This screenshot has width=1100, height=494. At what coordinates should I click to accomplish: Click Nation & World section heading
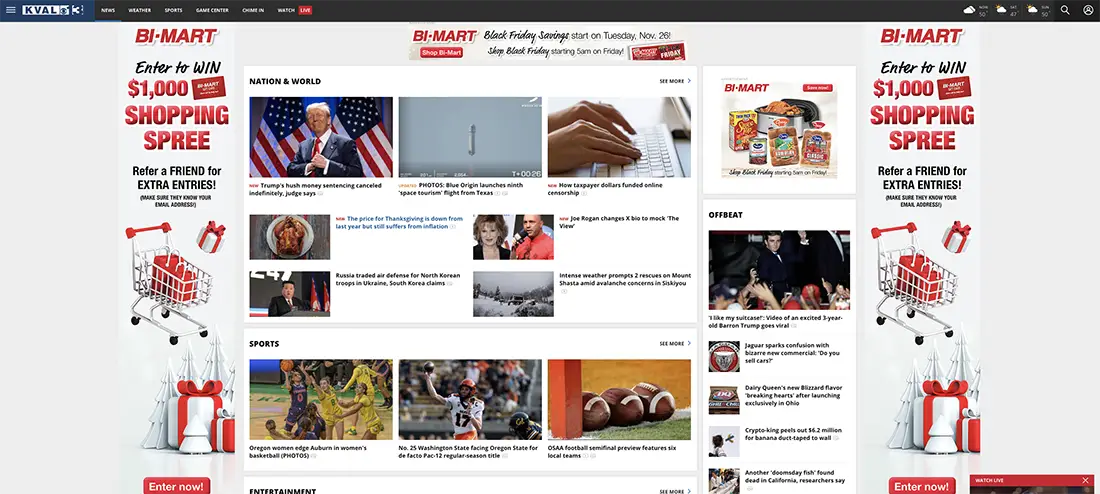(285, 81)
